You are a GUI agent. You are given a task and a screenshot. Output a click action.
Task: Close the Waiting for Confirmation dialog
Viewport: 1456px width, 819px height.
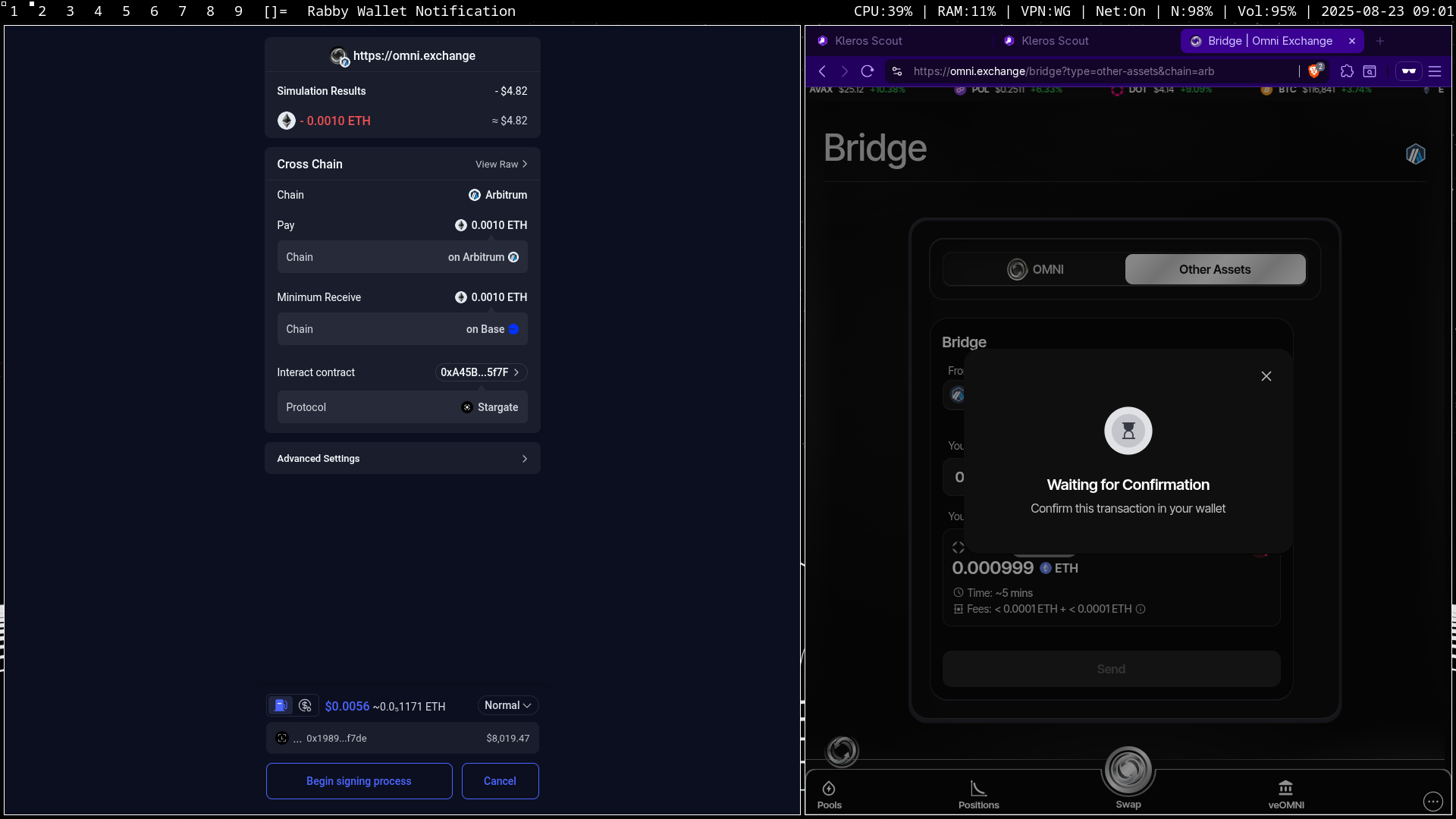[1266, 376]
